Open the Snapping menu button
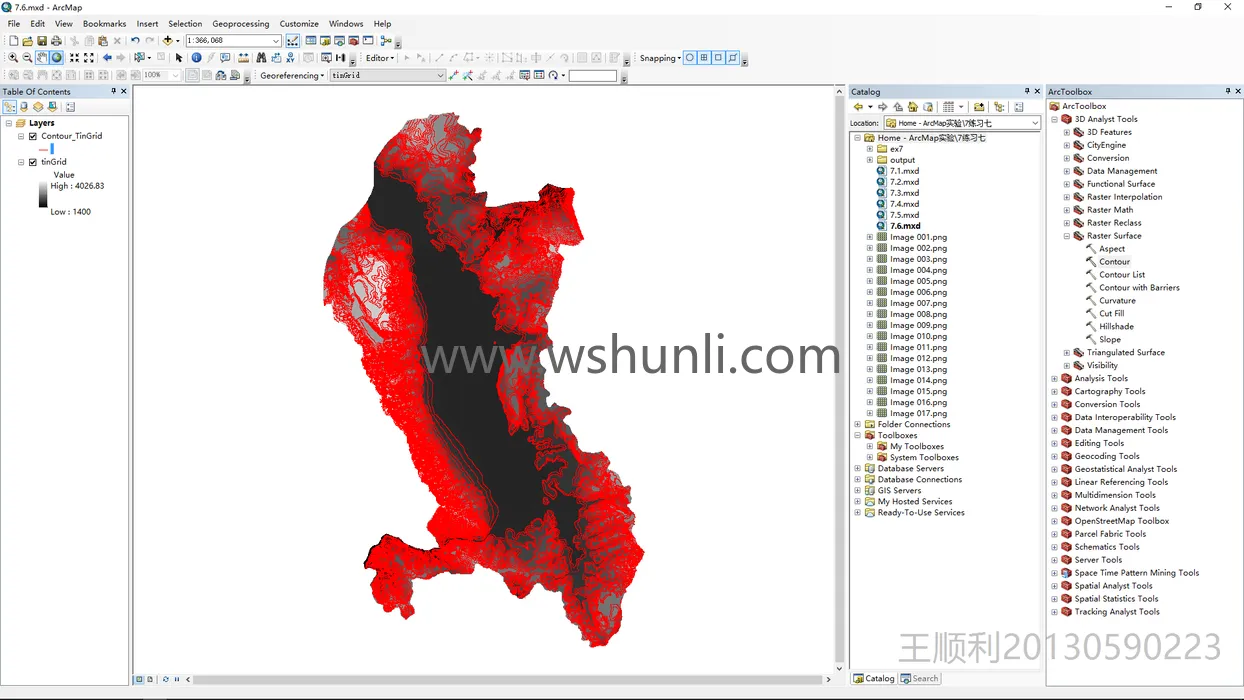Image resolution: width=1244 pixels, height=700 pixels. pos(660,58)
